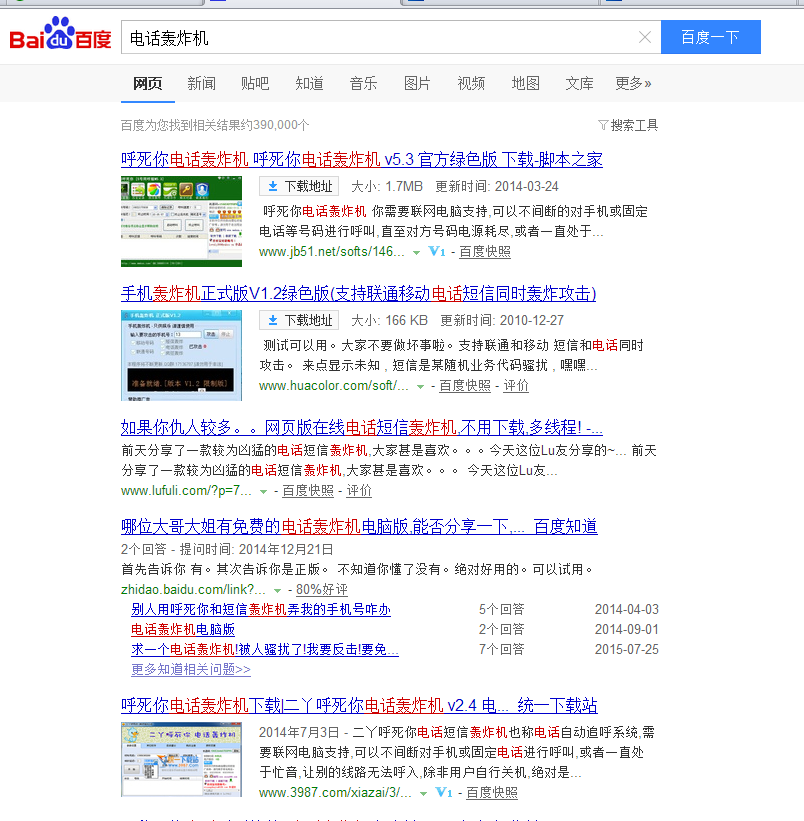Click the thumbnail of the 二丫呼死你 result
This screenshot has height=821, width=804.
click(x=181, y=760)
